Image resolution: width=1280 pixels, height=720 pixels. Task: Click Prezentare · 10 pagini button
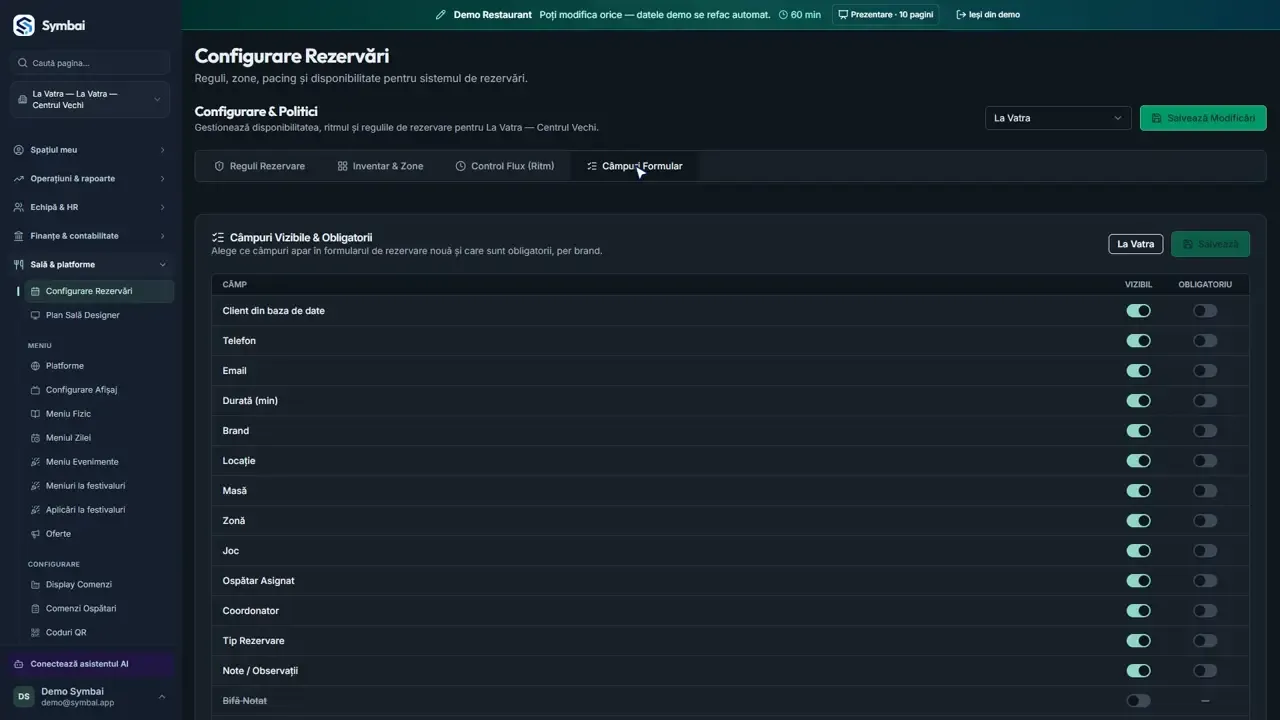click(885, 15)
